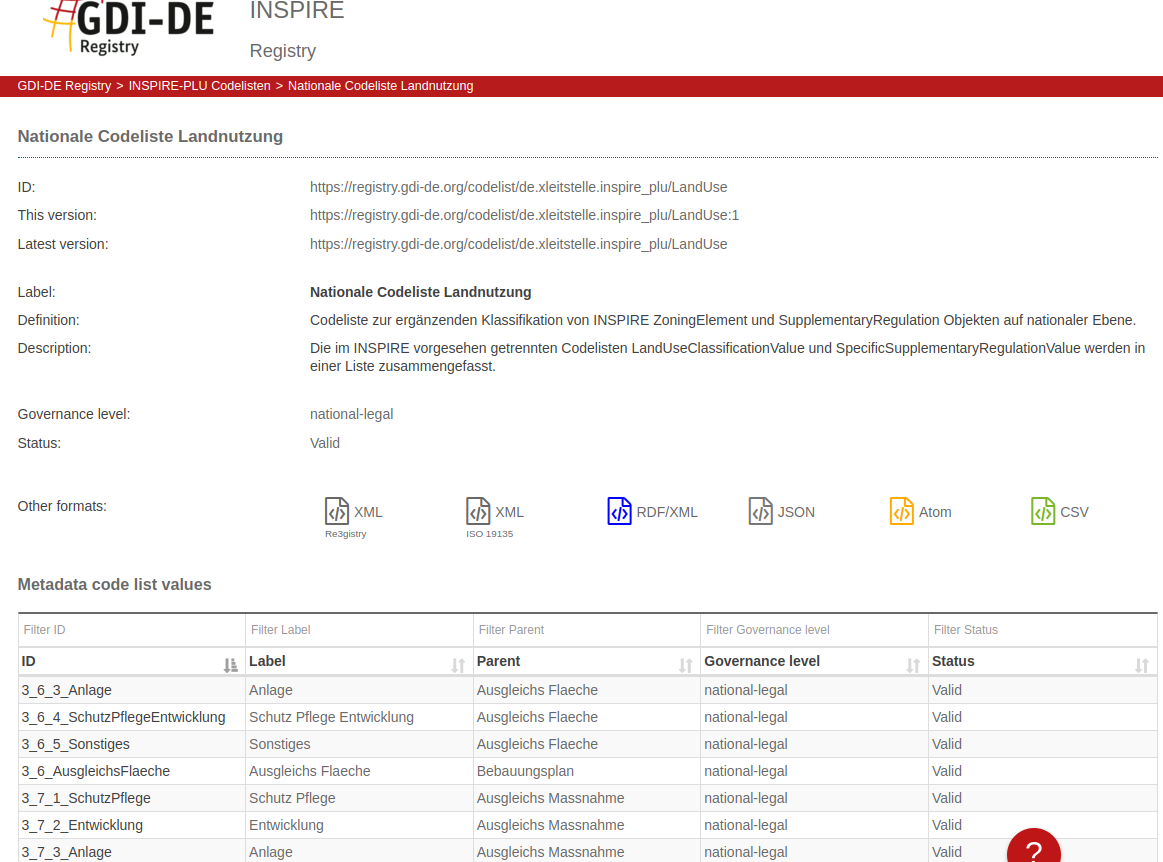Click the Filter Status input field
The image size is (1163, 862).
[1042, 630]
